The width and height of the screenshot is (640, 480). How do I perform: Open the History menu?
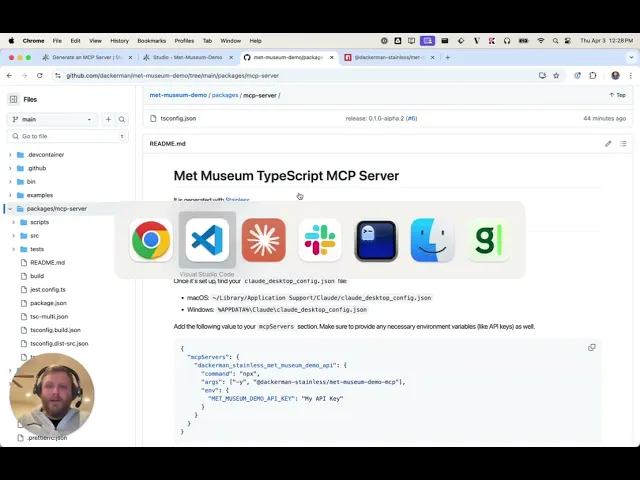[x=119, y=41]
